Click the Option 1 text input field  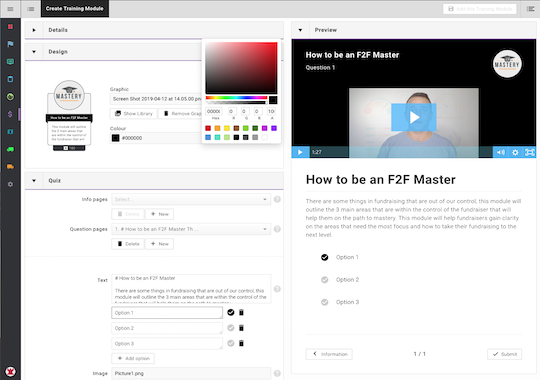(x=167, y=313)
